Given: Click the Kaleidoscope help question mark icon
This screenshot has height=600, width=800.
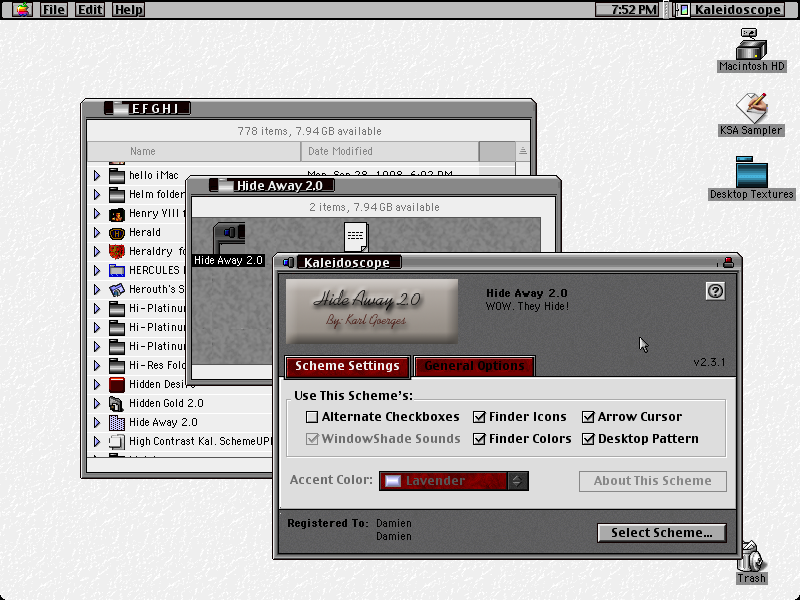Looking at the screenshot, I should pyautogui.click(x=715, y=291).
